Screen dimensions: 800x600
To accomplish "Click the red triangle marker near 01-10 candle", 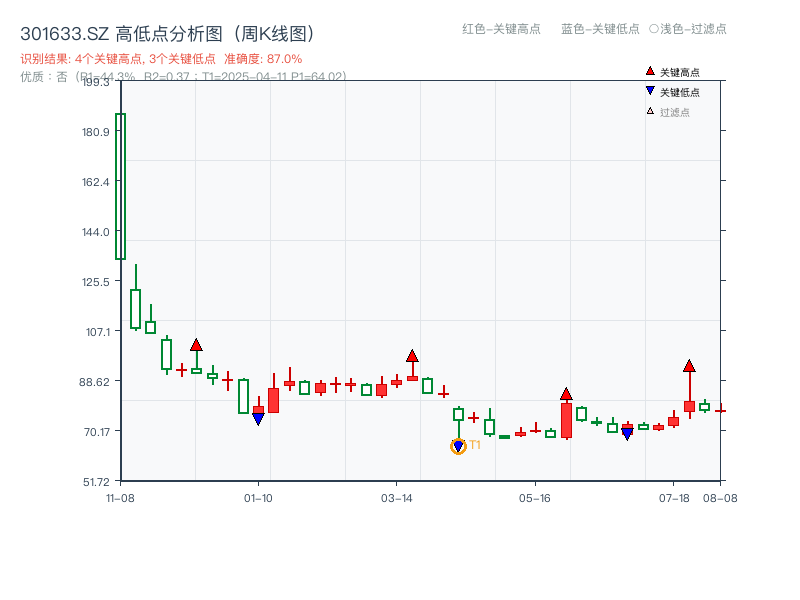I will point(196,346).
